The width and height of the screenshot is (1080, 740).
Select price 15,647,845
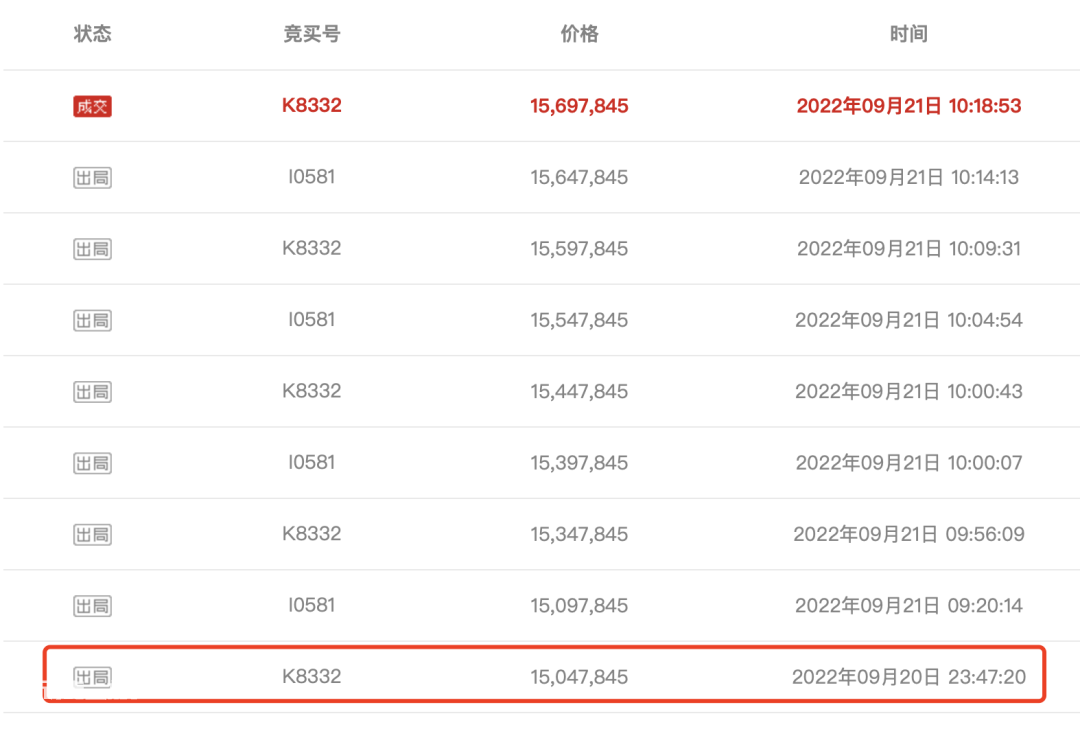(x=579, y=178)
